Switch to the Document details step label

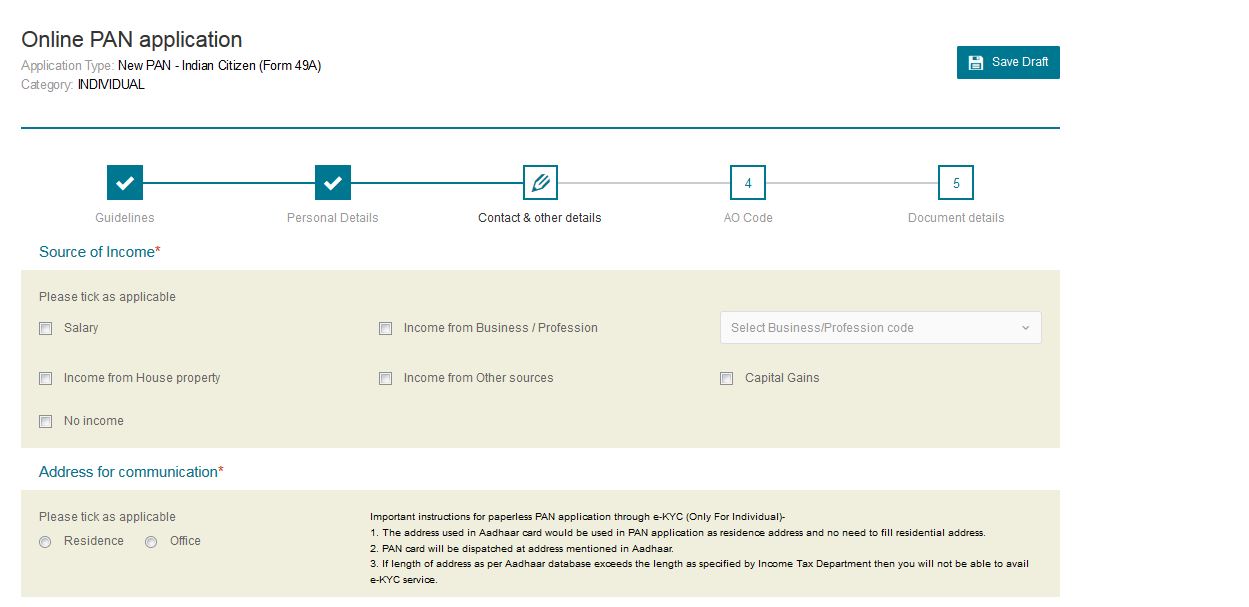pos(956,218)
